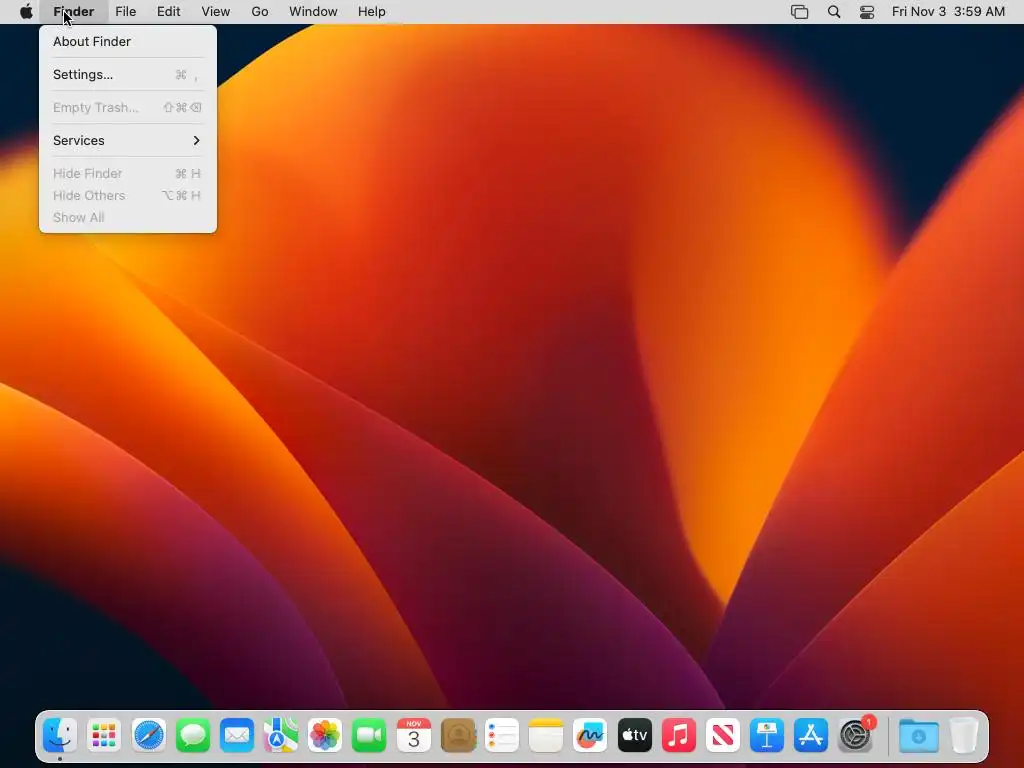1024x768 pixels.
Task: Launch Reminders from the Dock
Action: coord(502,735)
